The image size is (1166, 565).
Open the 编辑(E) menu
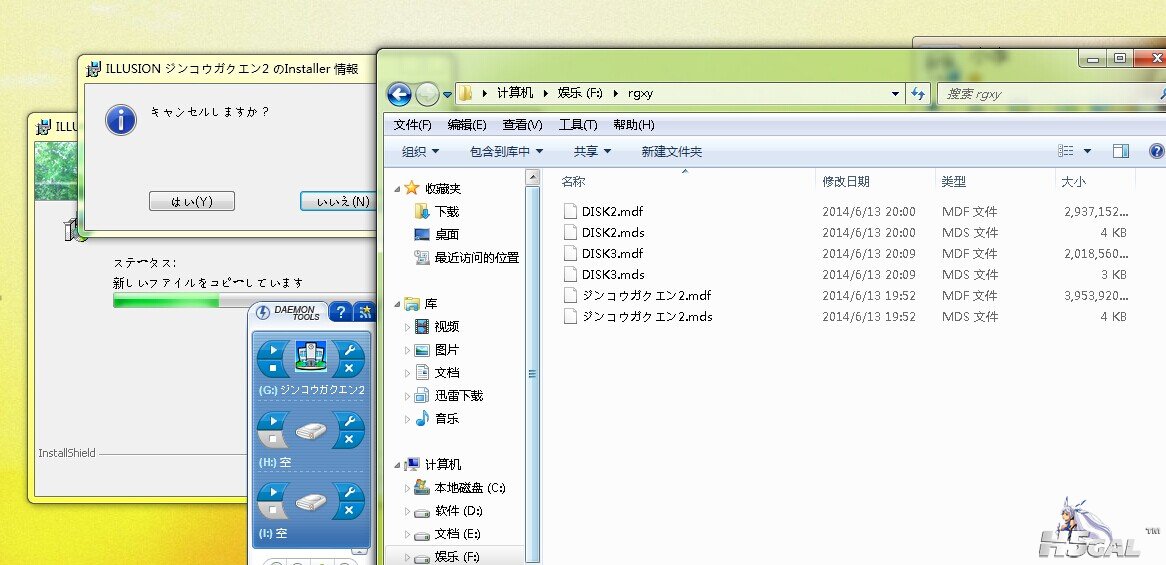point(467,125)
